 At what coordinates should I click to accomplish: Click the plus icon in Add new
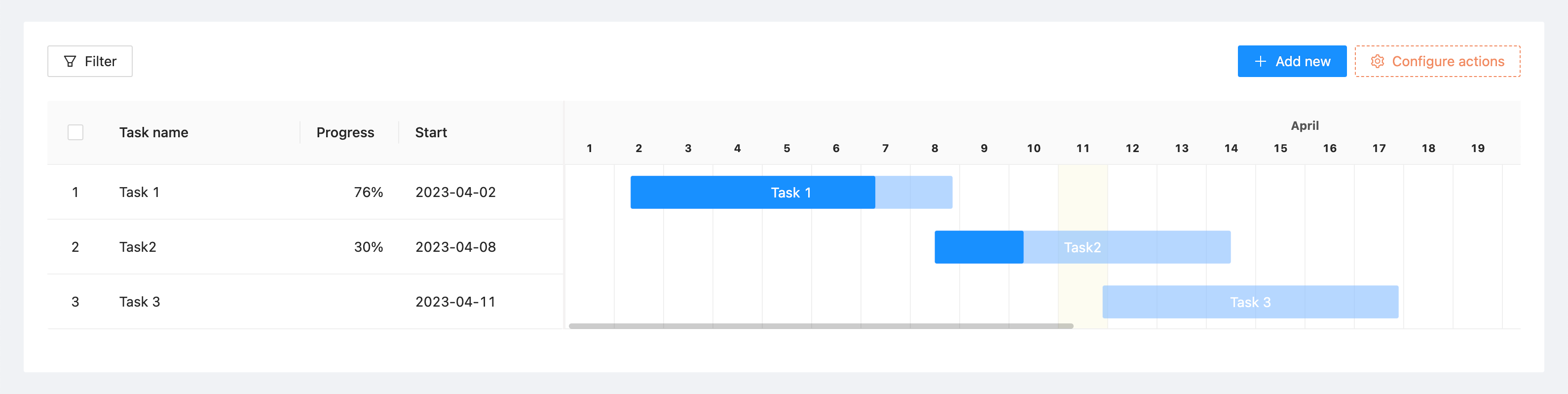point(1260,62)
